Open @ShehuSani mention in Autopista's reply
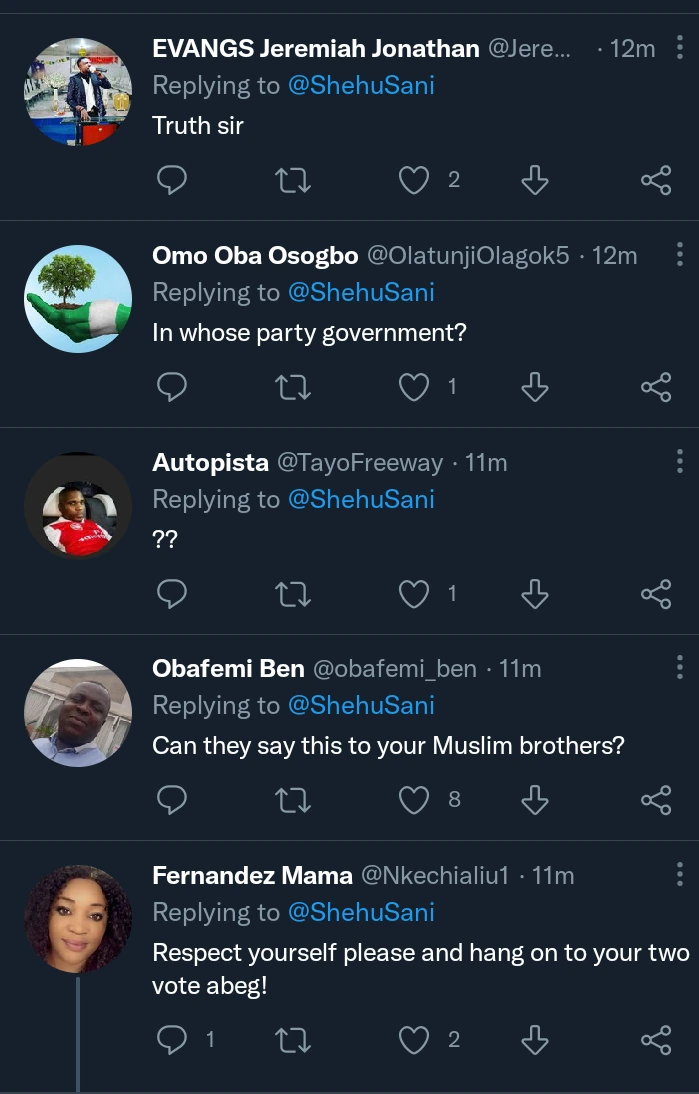The image size is (699, 1094). coord(361,499)
